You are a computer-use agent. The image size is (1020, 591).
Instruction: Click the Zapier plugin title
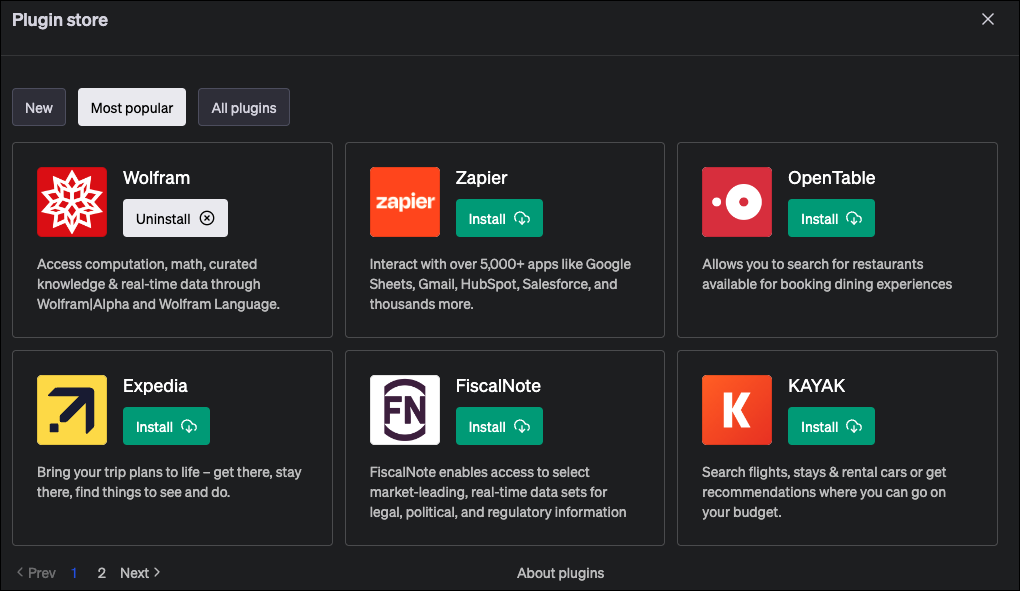coord(481,177)
